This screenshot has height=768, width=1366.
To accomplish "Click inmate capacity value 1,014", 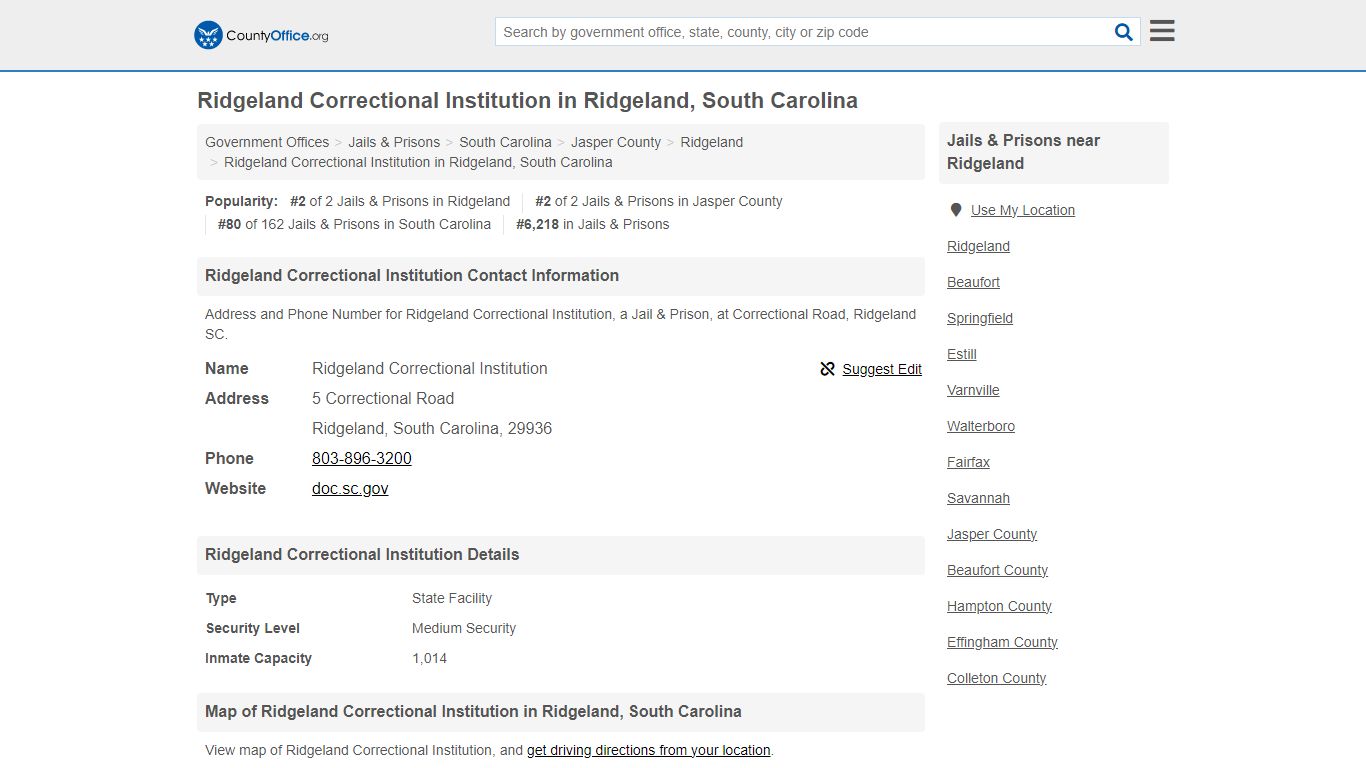I will click(x=429, y=658).
